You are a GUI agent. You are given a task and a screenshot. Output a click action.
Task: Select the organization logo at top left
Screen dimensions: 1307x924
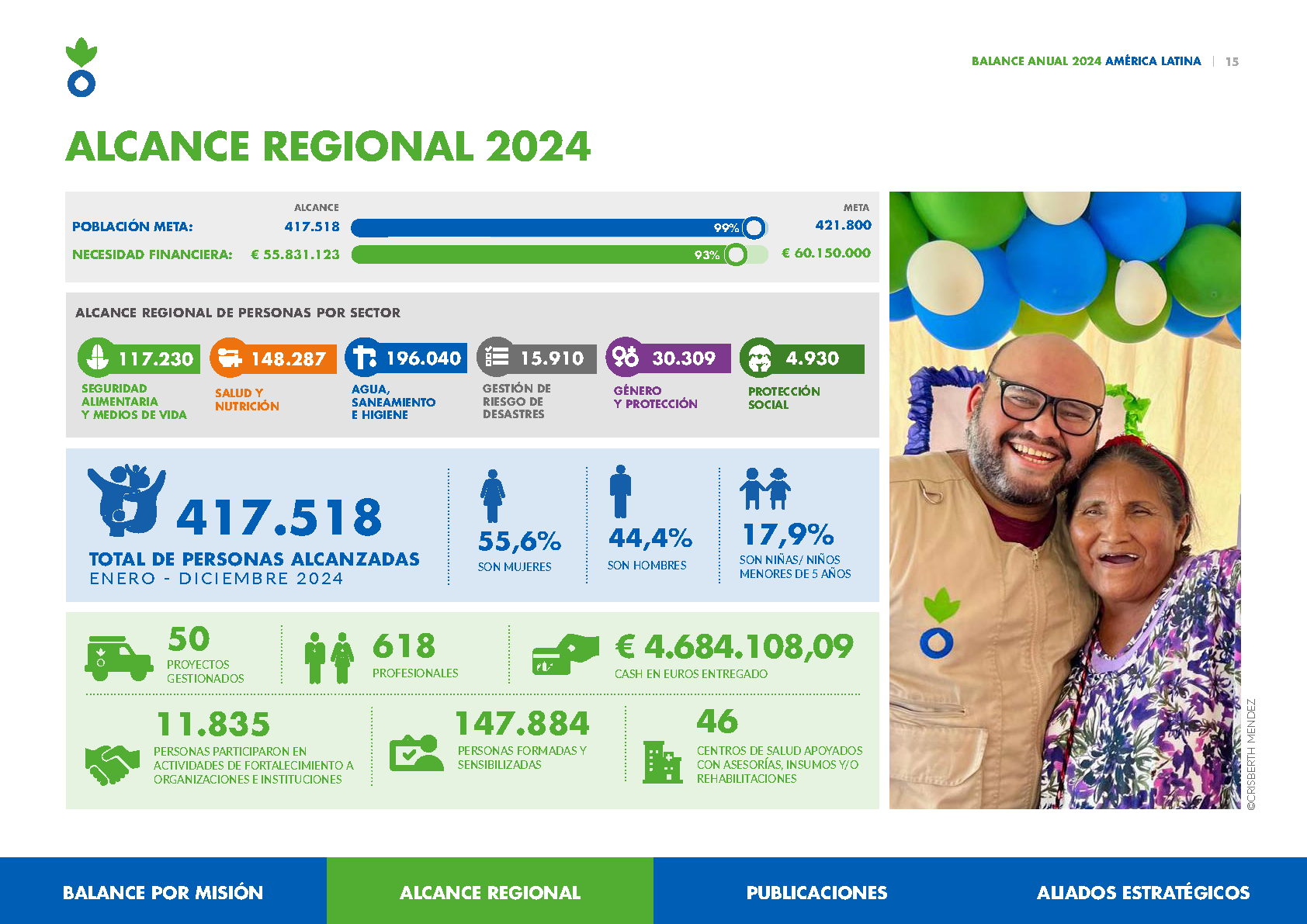[x=83, y=66]
